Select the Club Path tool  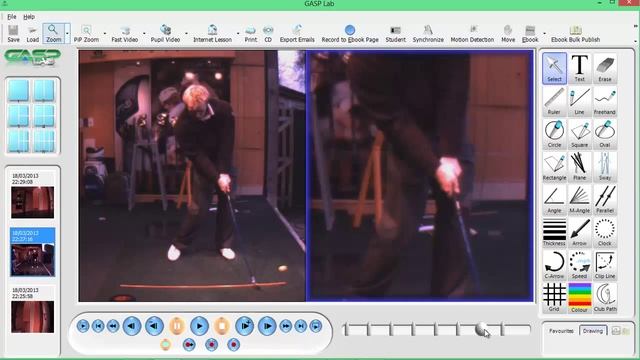coord(605,298)
